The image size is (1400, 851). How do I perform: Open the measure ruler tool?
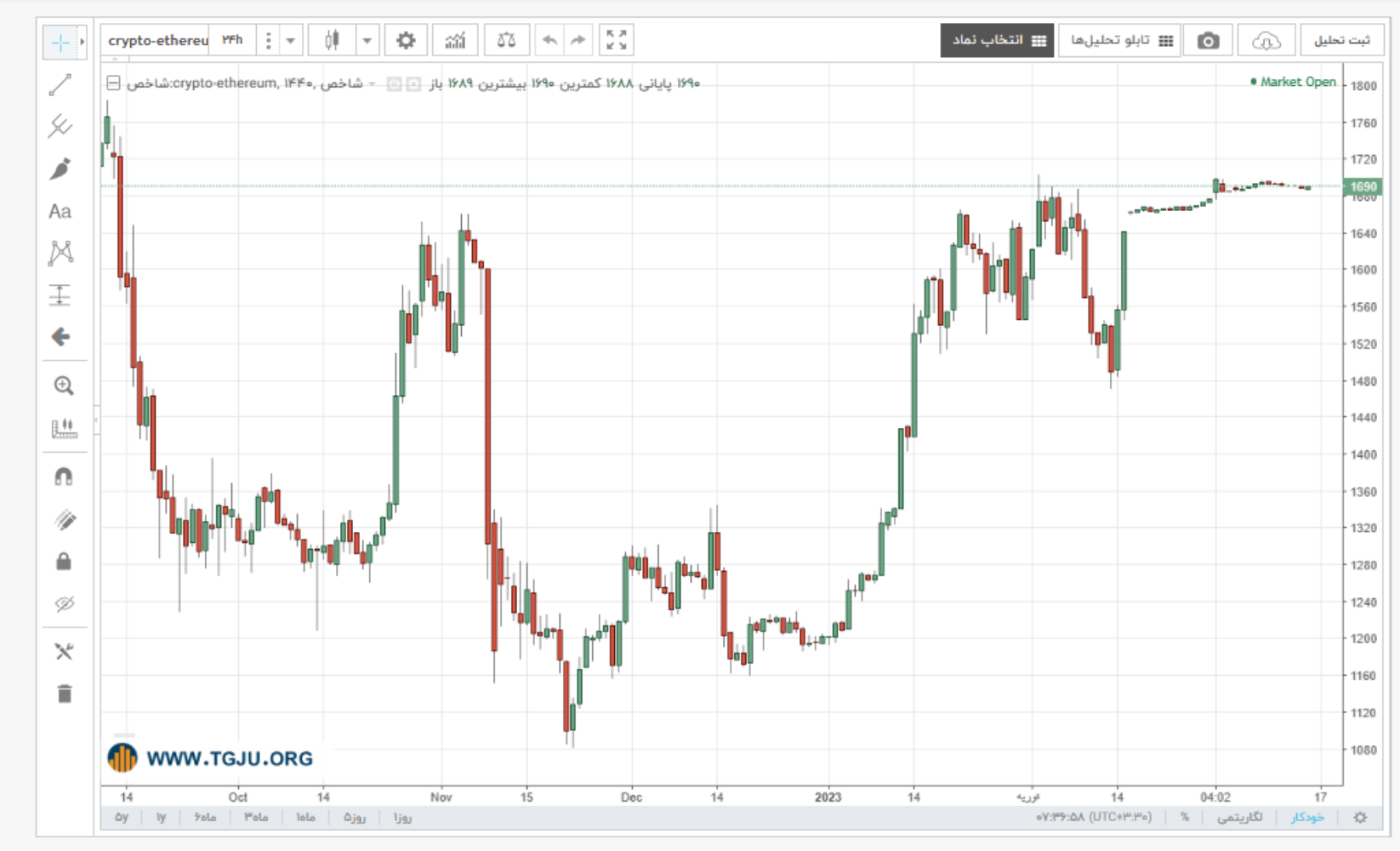[64, 428]
